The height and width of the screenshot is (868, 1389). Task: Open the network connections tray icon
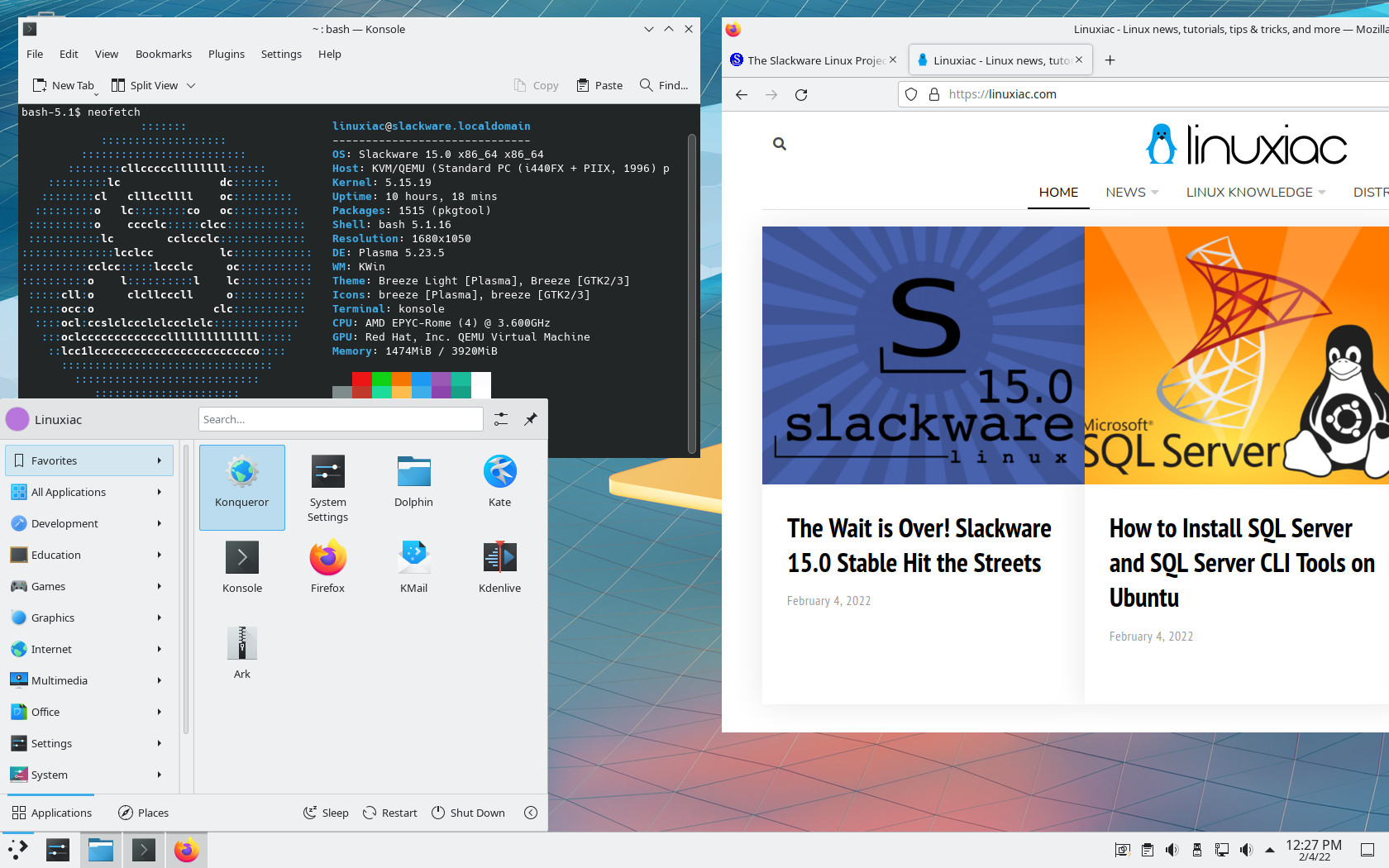tap(1221, 850)
